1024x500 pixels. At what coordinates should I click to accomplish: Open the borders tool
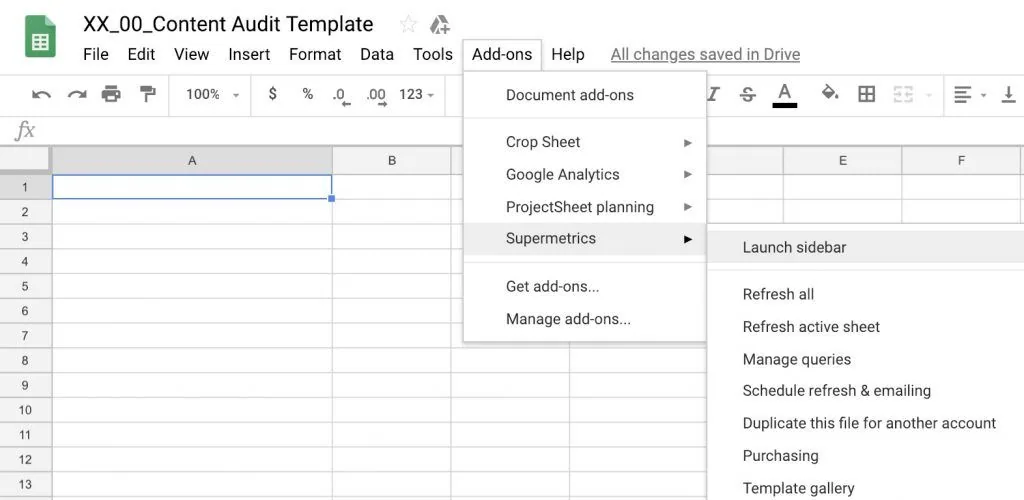click(x=866, y=95)
